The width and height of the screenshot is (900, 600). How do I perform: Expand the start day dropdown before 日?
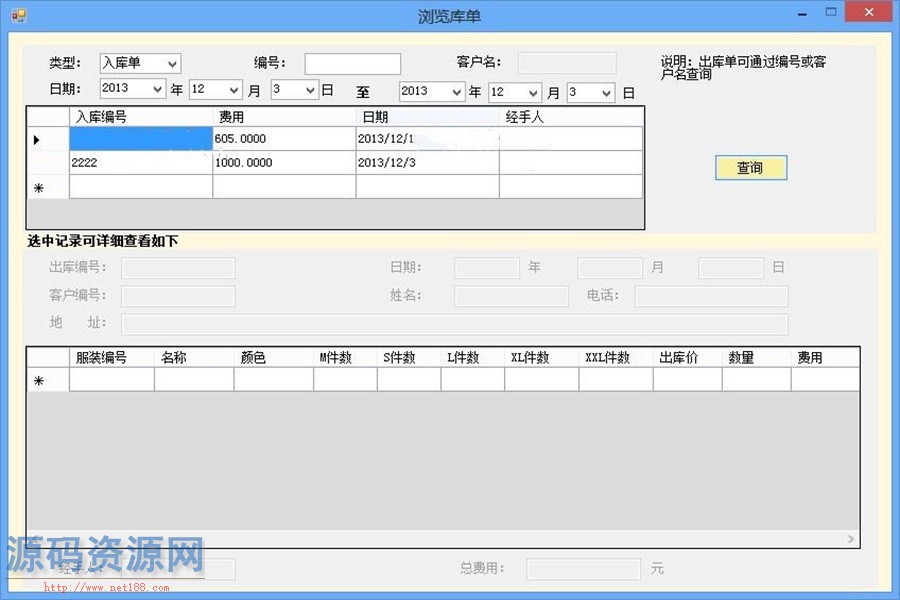(x=294, y=90)
